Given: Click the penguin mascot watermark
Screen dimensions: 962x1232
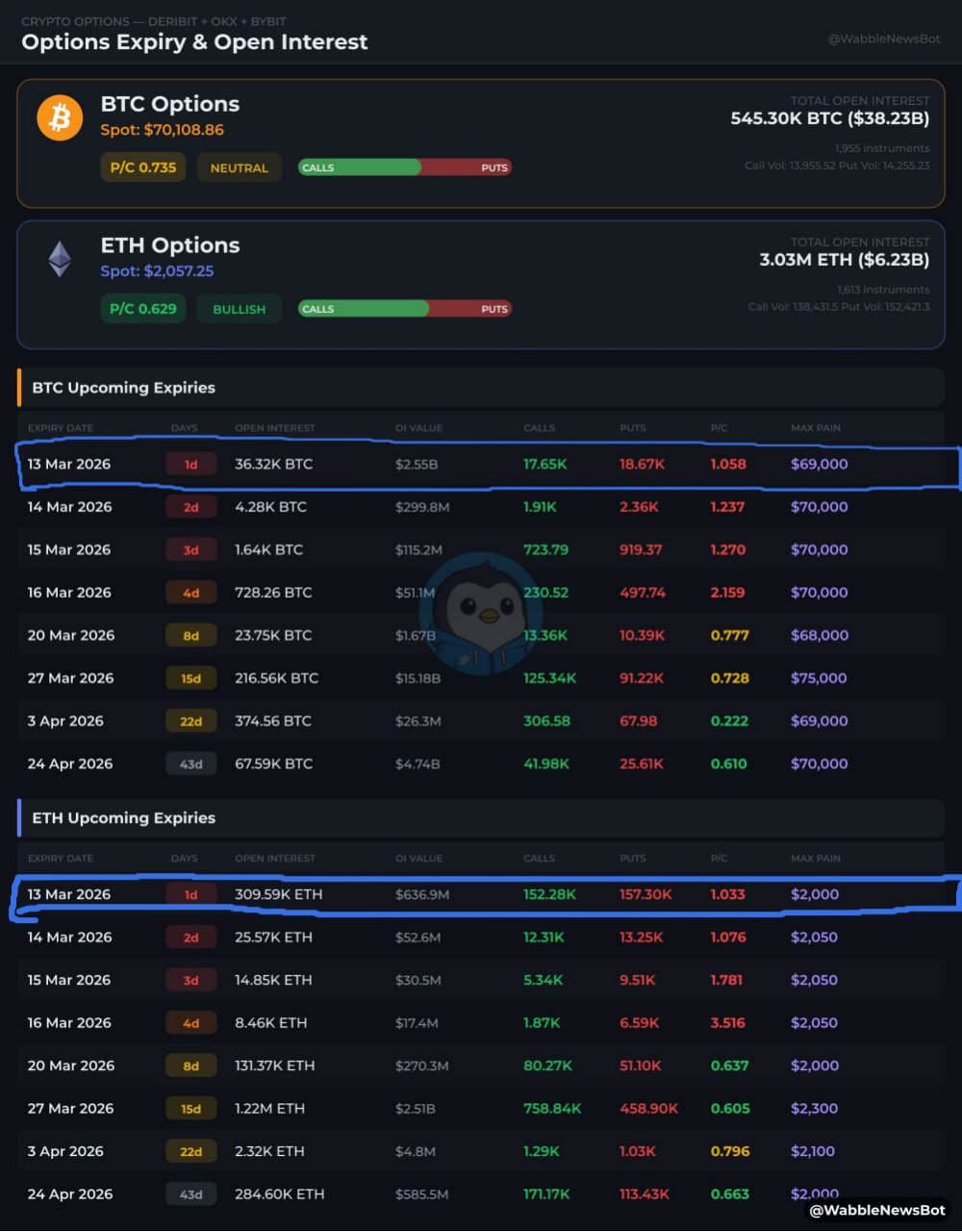Looking at the screenshot, I should click(x=478, y=613).
